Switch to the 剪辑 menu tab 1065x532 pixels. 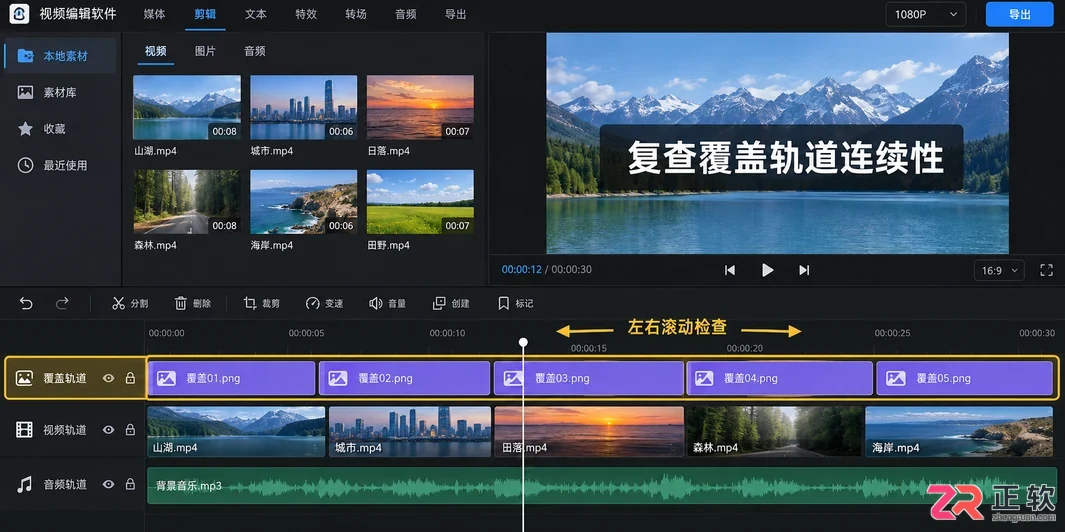[x=205, y=14]
